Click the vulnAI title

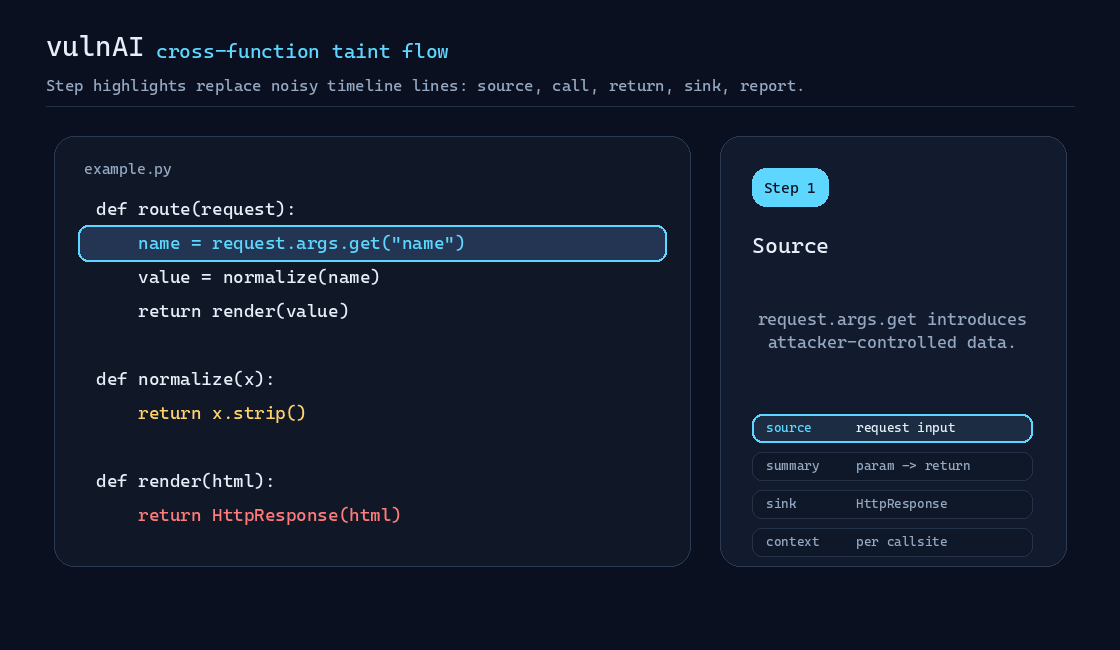click(x=95, y=47)
